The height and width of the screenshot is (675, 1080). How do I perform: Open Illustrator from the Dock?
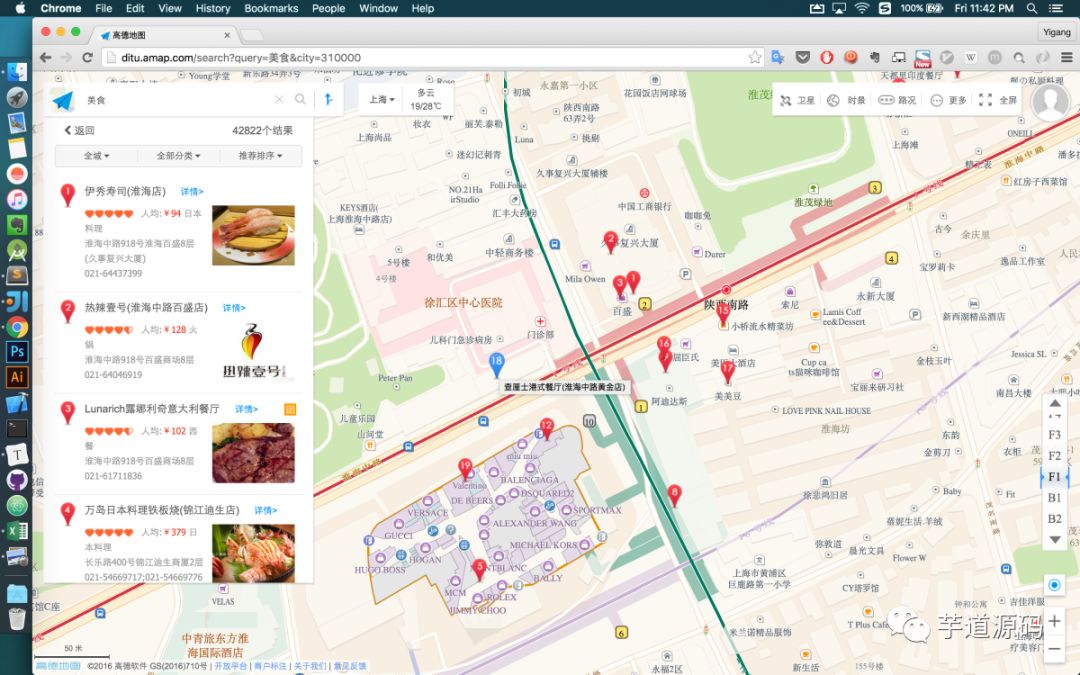(x=17, y=376)
